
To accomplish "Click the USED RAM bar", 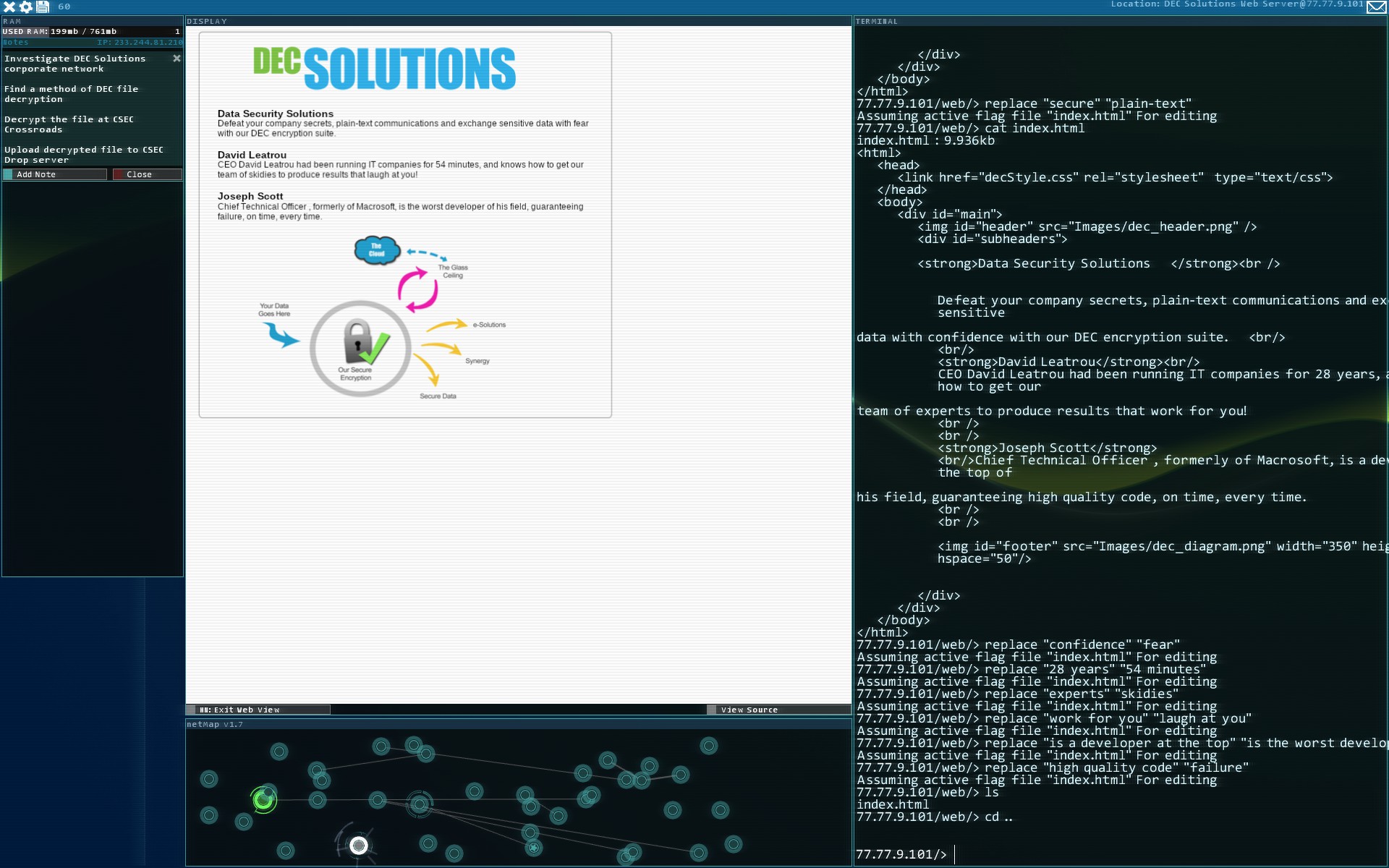I will [x=92, y=32].
